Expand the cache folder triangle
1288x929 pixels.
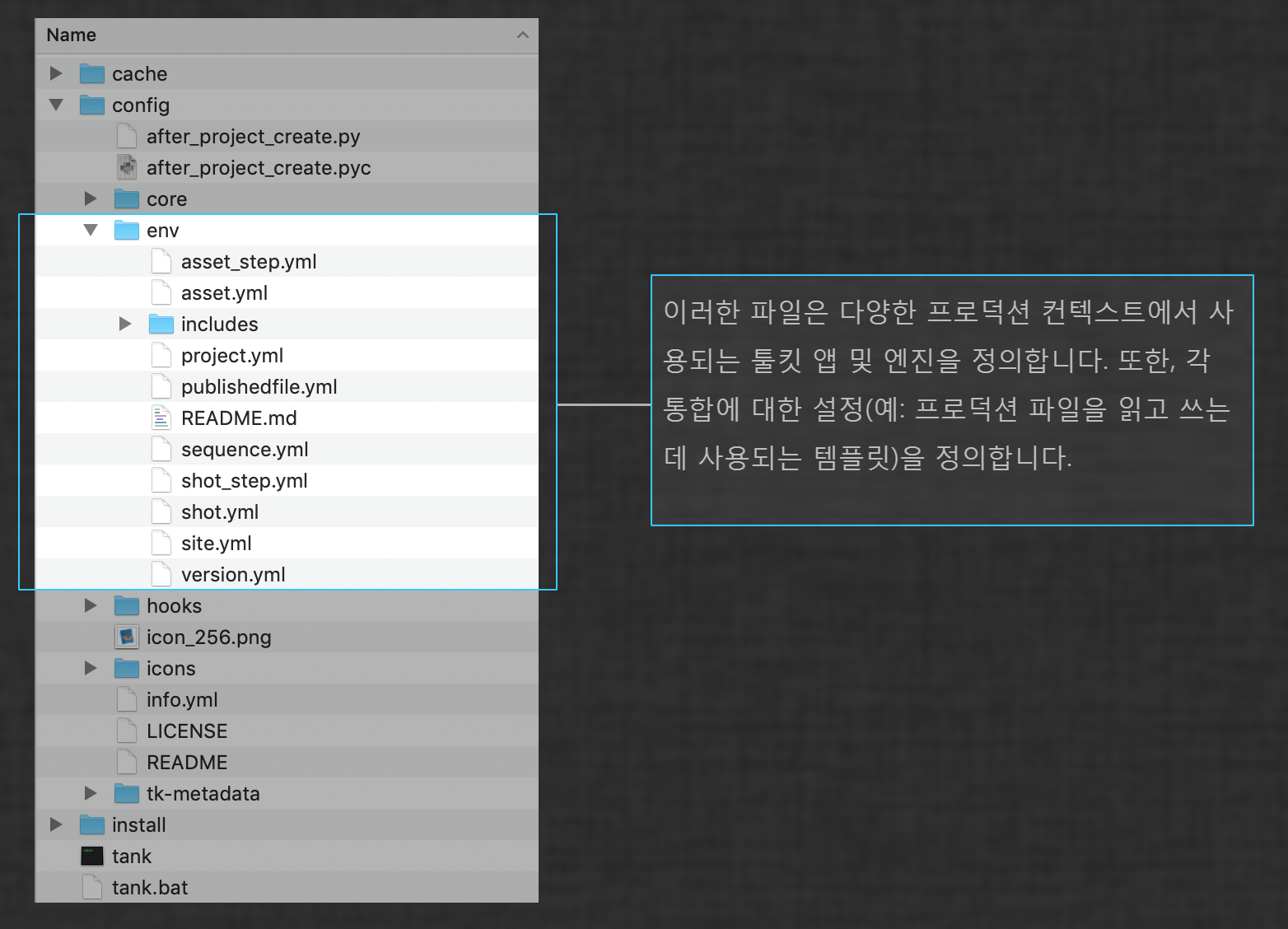coord(56,73)
